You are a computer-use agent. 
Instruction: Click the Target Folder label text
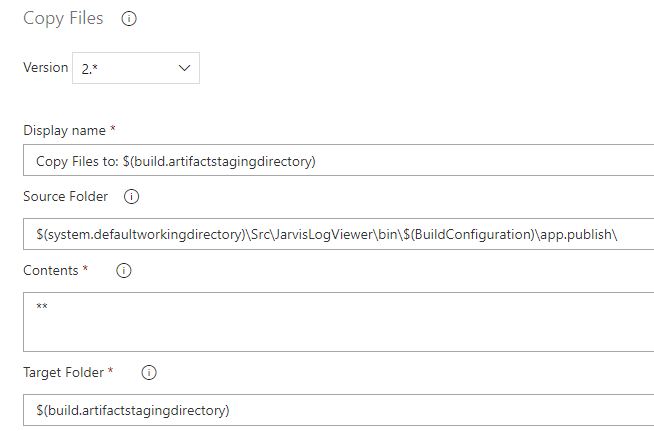tap(63, 373)
